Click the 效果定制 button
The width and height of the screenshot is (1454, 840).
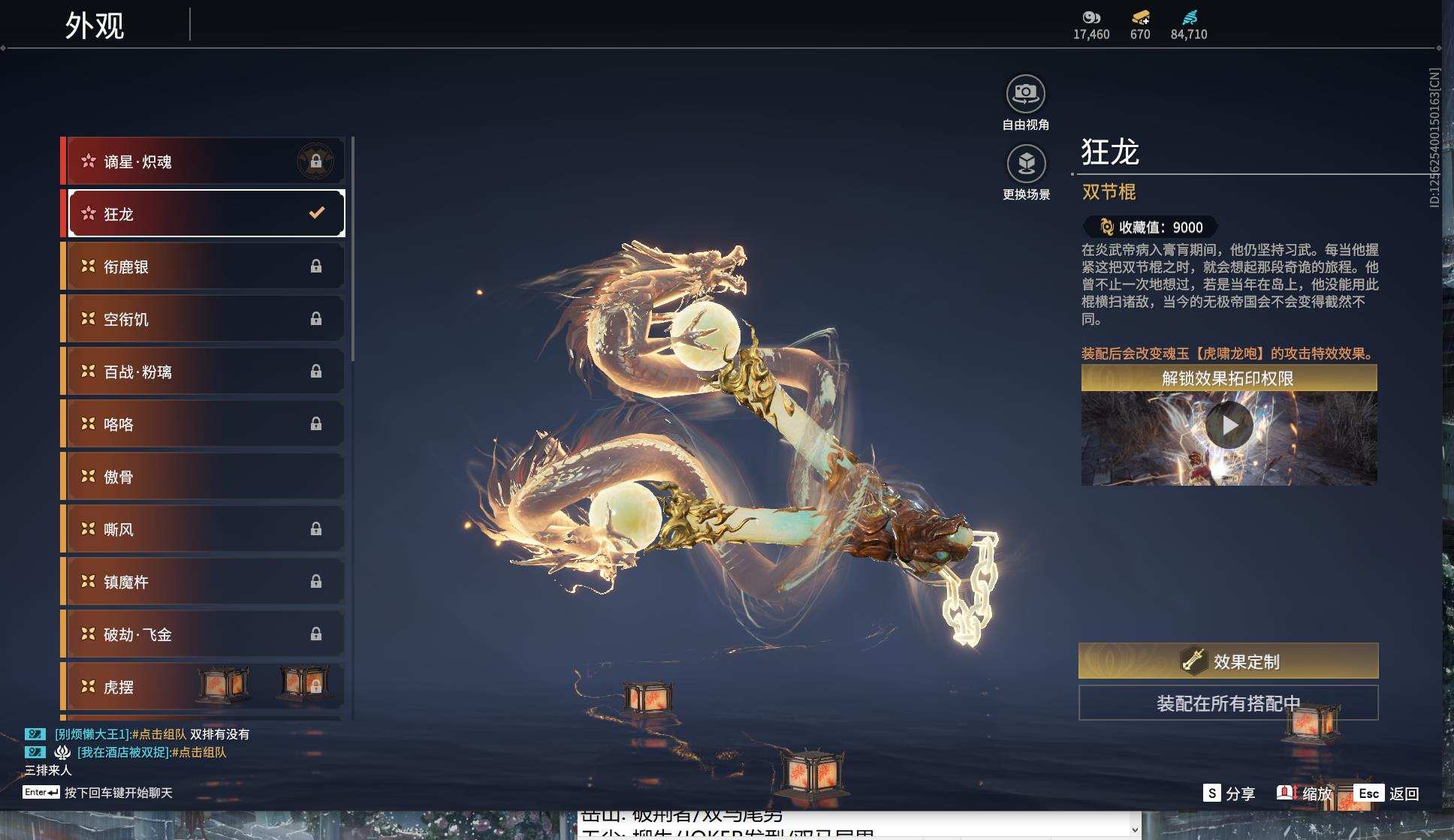(x=1228, y=661)
